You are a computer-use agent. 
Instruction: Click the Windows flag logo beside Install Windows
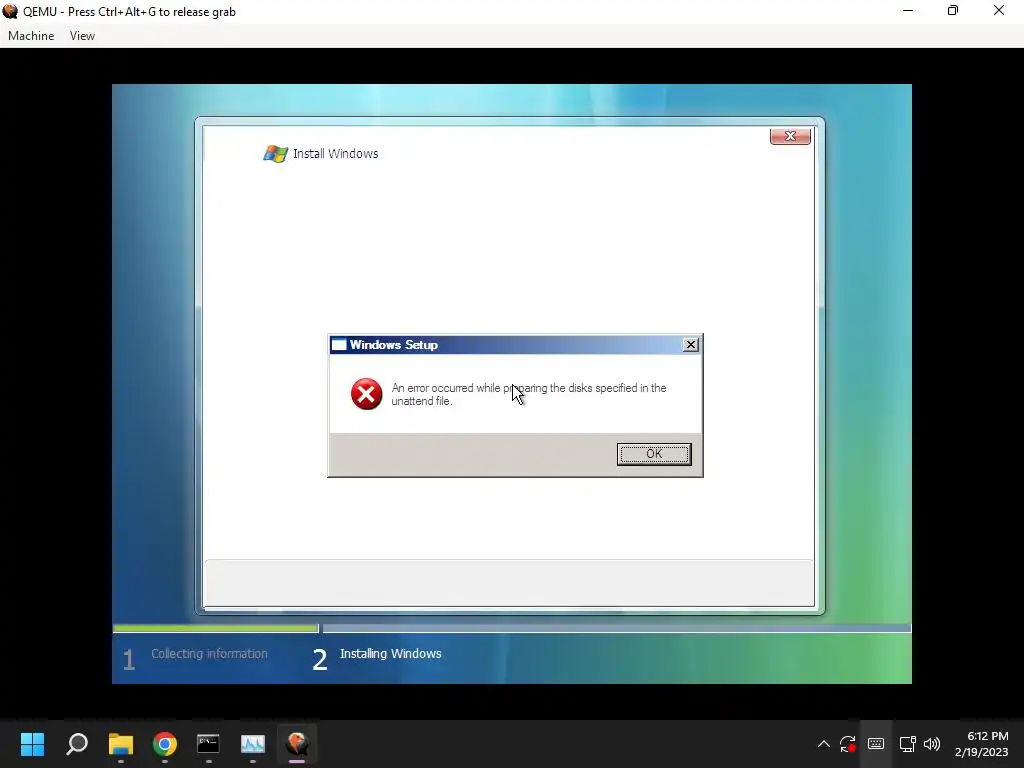tap(276, 153)
